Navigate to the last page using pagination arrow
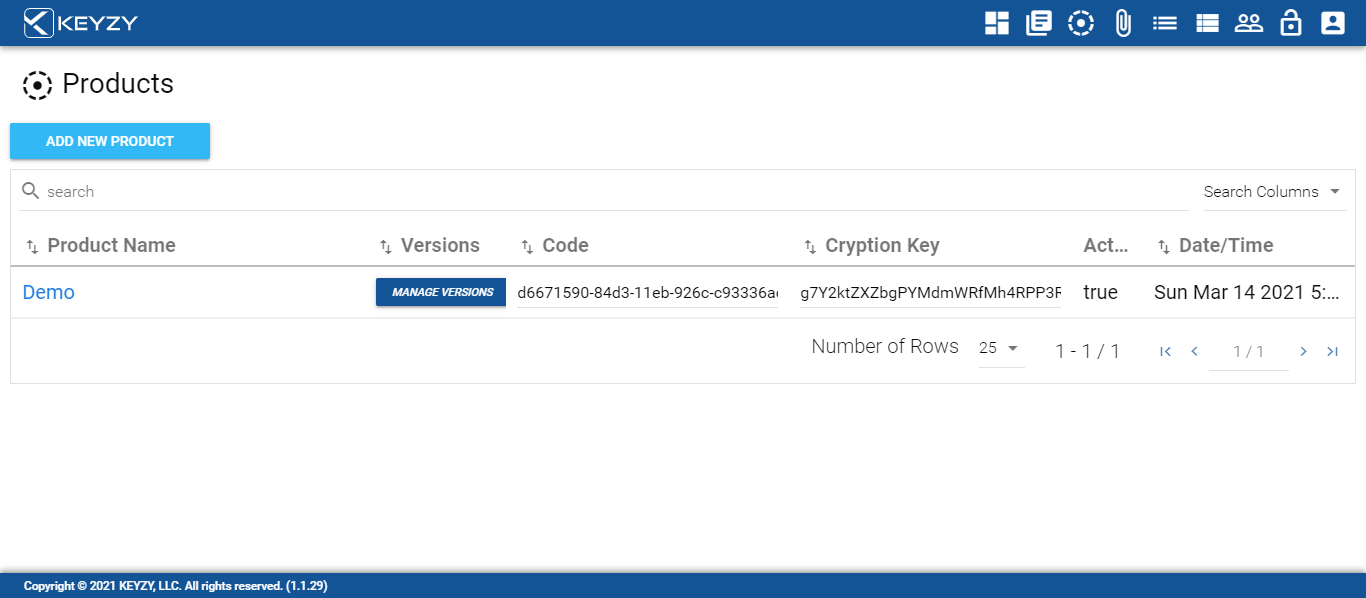1366x598 pixels. 1333,351
